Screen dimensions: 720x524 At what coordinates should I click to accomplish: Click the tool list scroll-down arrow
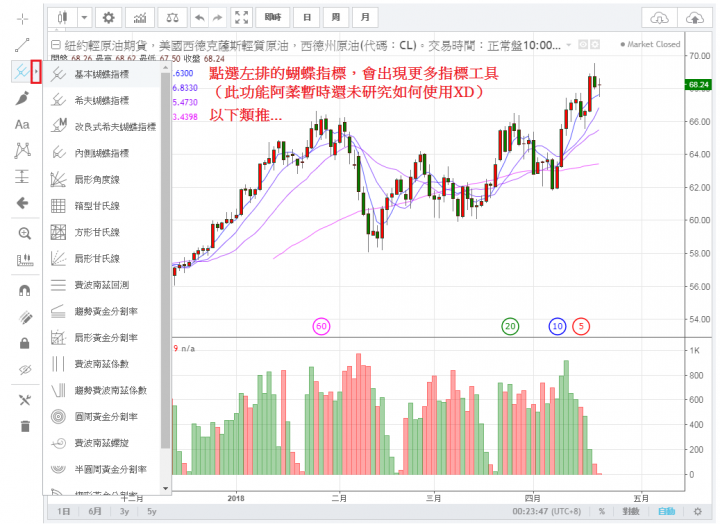pos(165,489)
